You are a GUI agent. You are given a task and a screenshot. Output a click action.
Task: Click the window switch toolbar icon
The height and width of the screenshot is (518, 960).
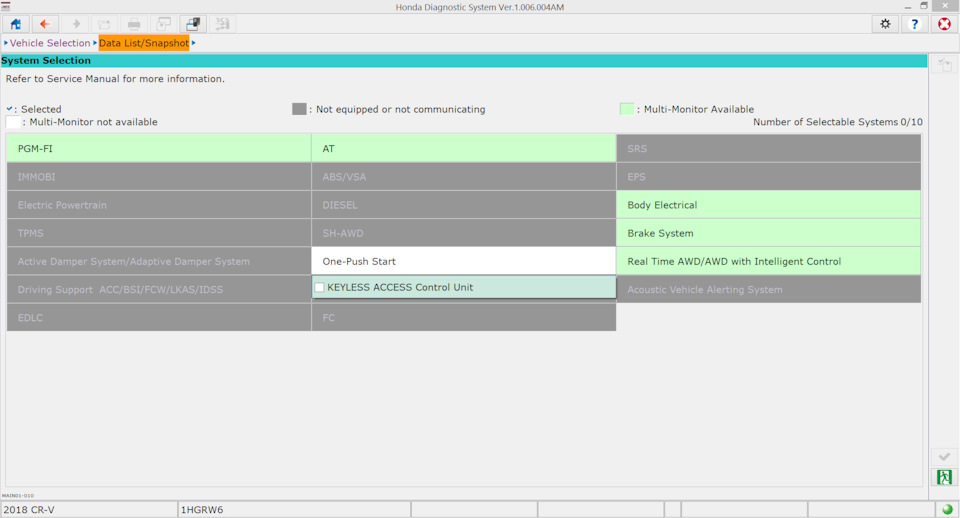(x=193, y=24)
